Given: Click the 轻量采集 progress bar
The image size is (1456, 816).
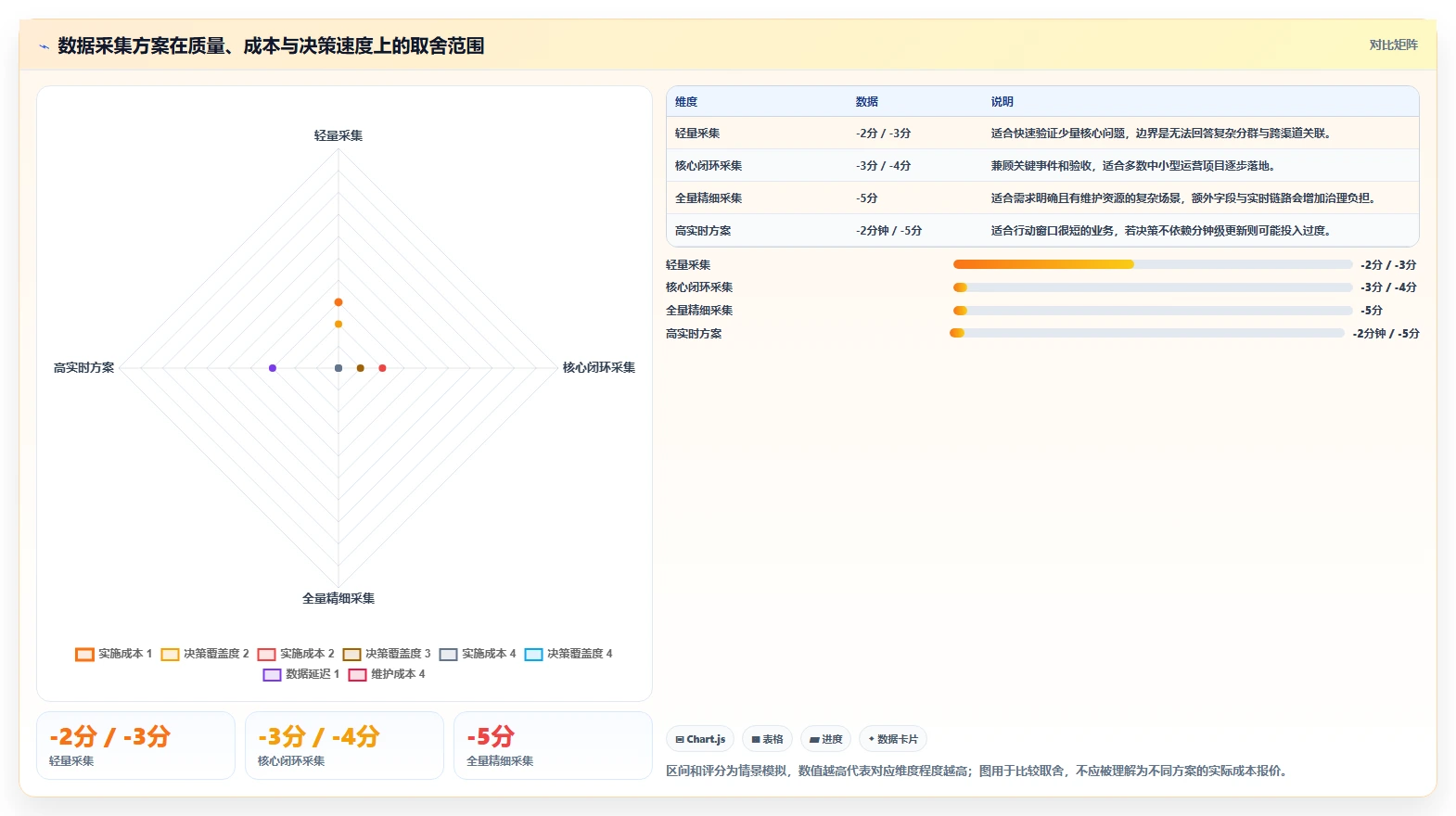Looking at the screenshot, I should (1153, 264).
